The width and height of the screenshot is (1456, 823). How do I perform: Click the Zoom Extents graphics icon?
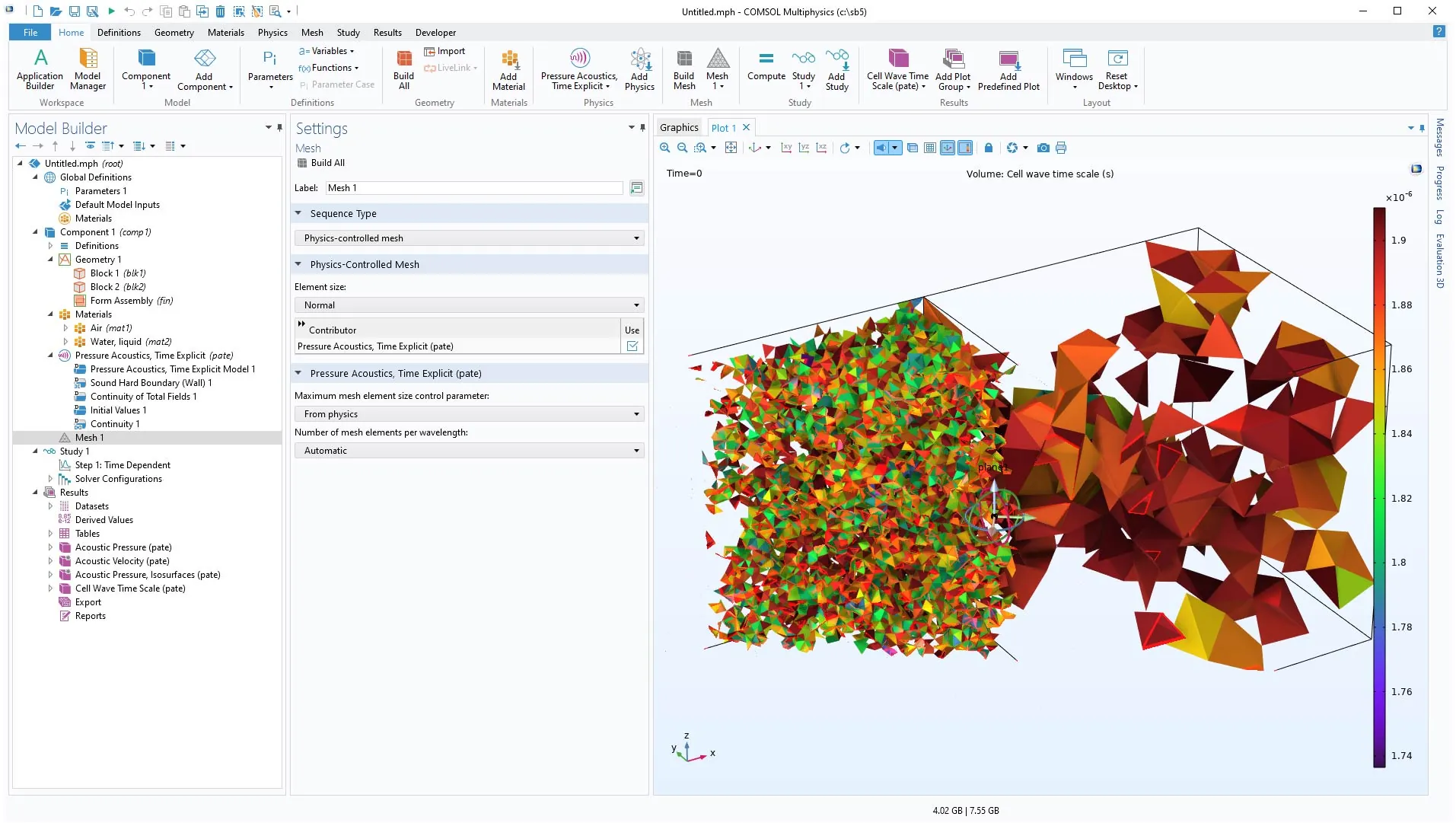click(x=731, y=148)
